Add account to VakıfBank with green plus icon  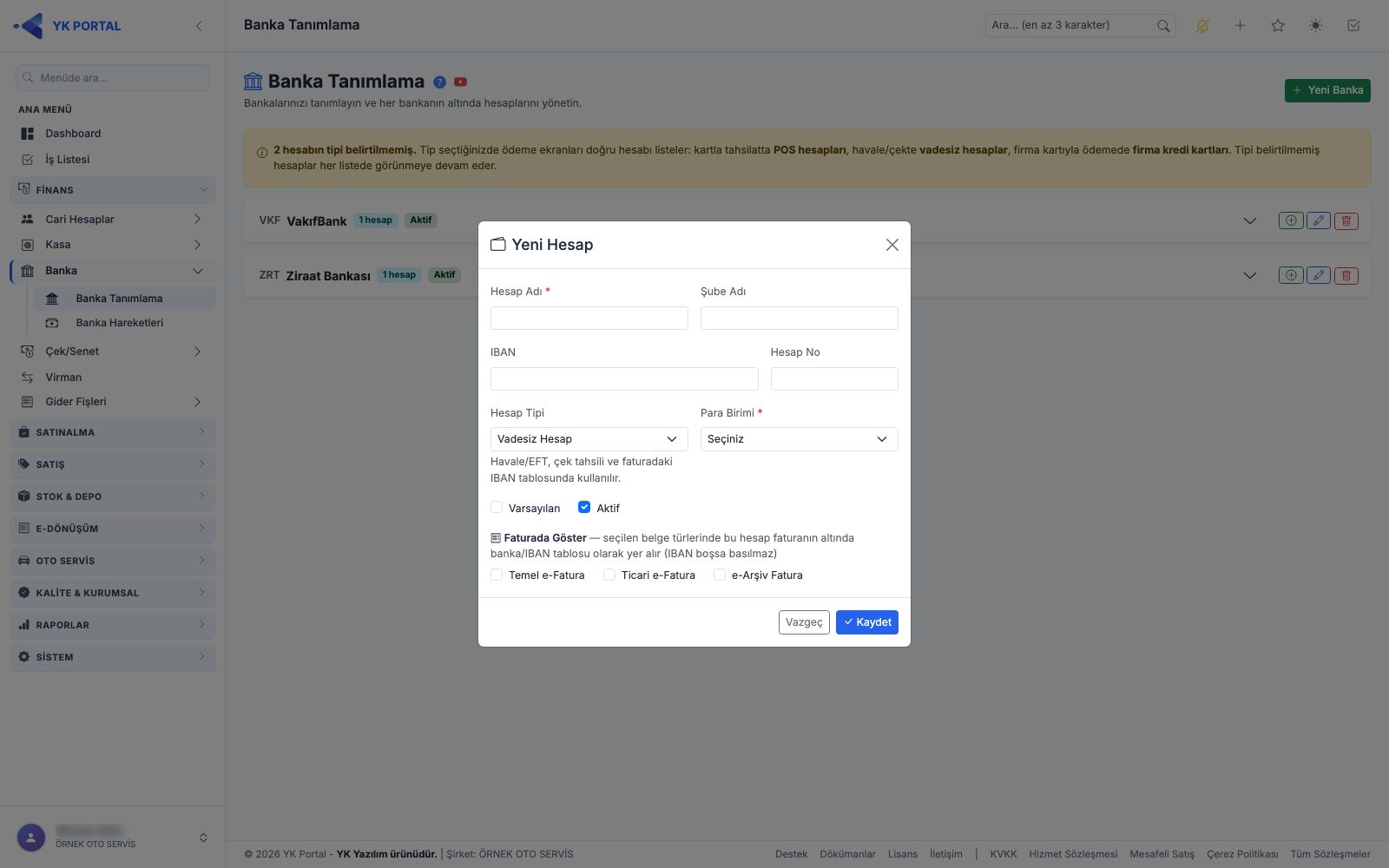[x=1291, y=220]
